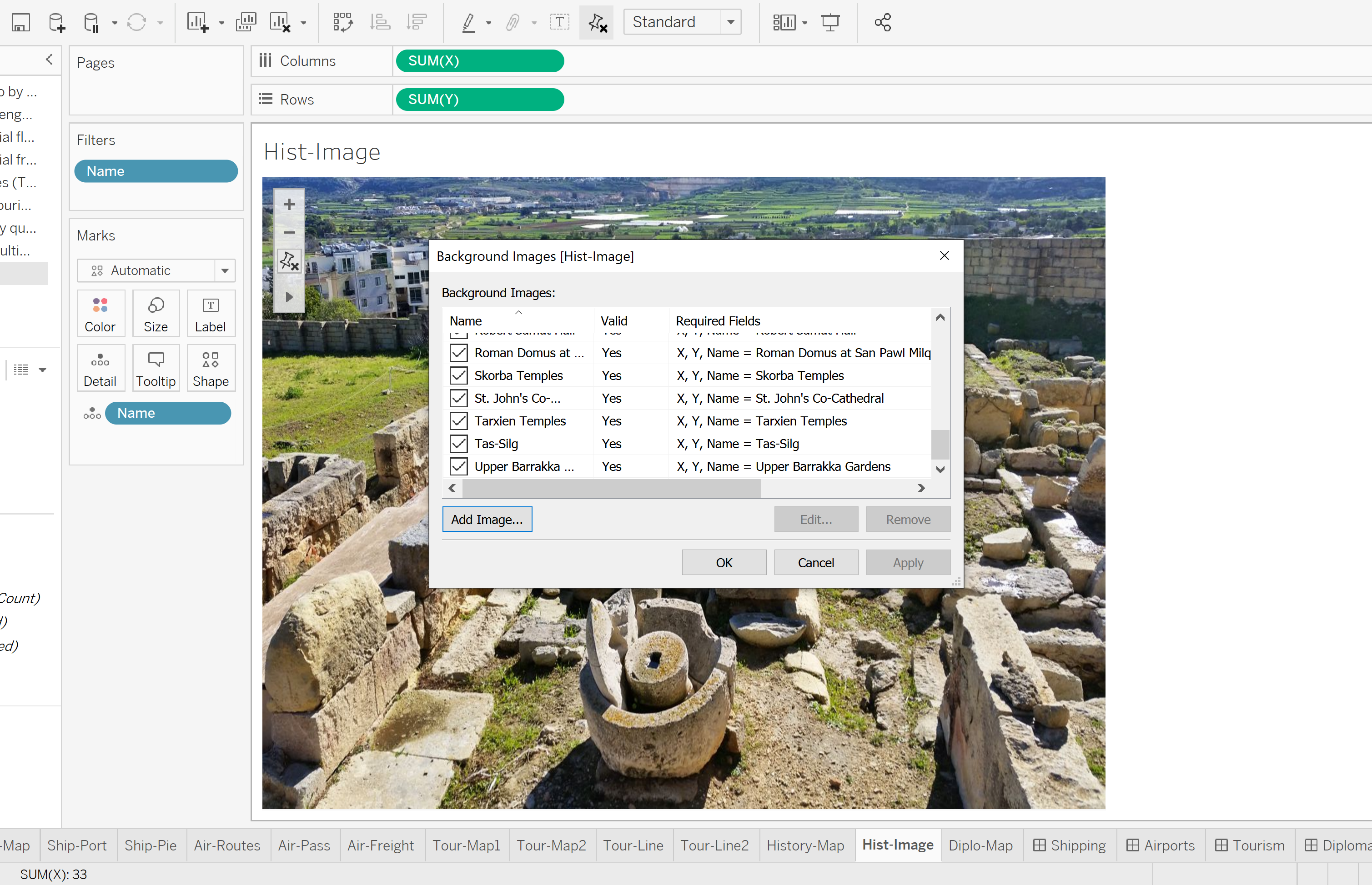Open the Tooltip marks card

(155, 368)
